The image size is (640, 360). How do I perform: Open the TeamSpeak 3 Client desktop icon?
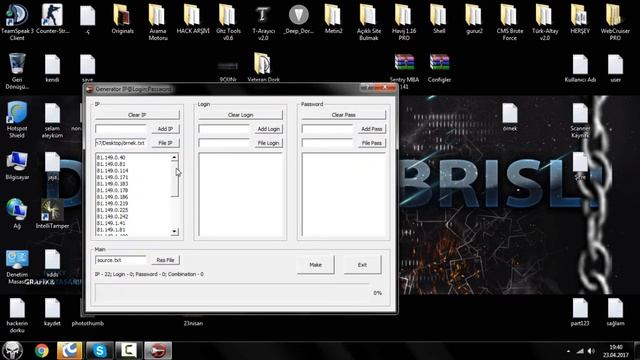tap(17, 21)
